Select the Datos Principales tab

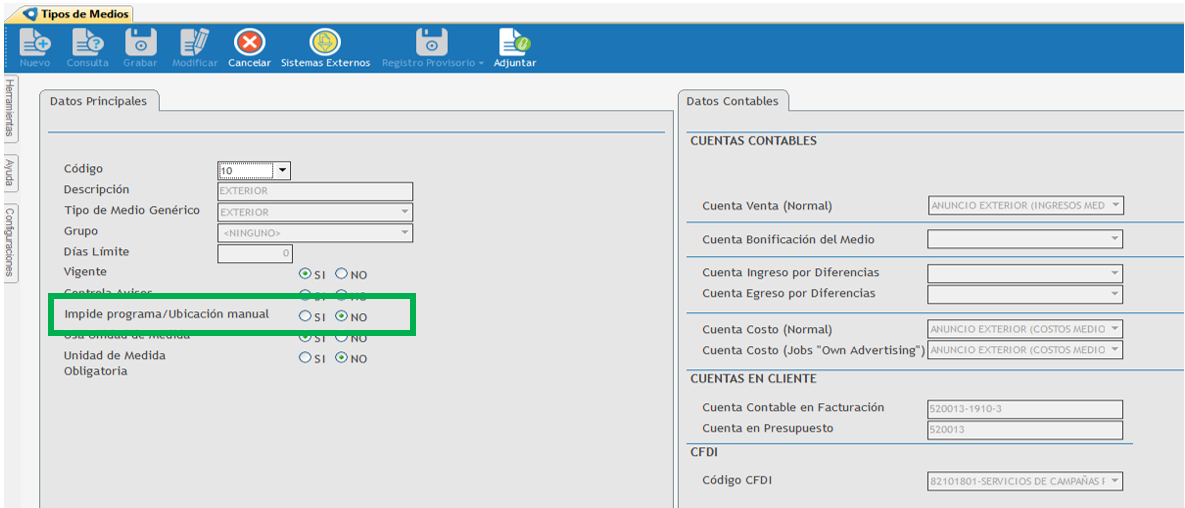click(98, 102)
